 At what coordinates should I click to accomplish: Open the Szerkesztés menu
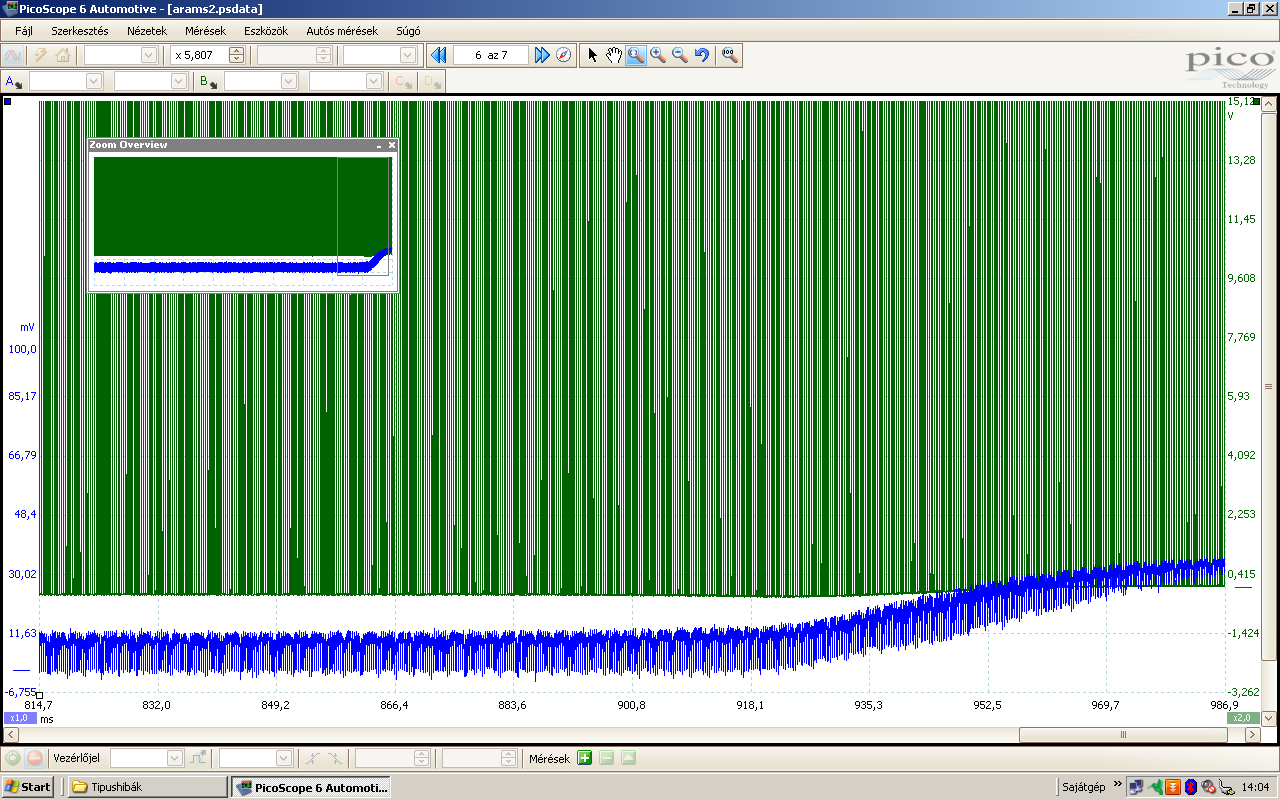point(80,31)
